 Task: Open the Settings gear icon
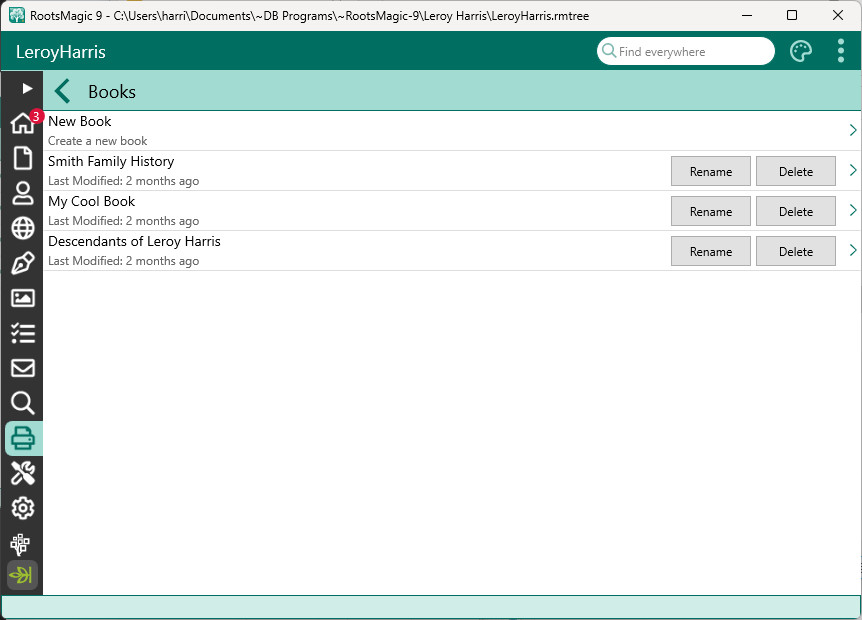point(22,508)
